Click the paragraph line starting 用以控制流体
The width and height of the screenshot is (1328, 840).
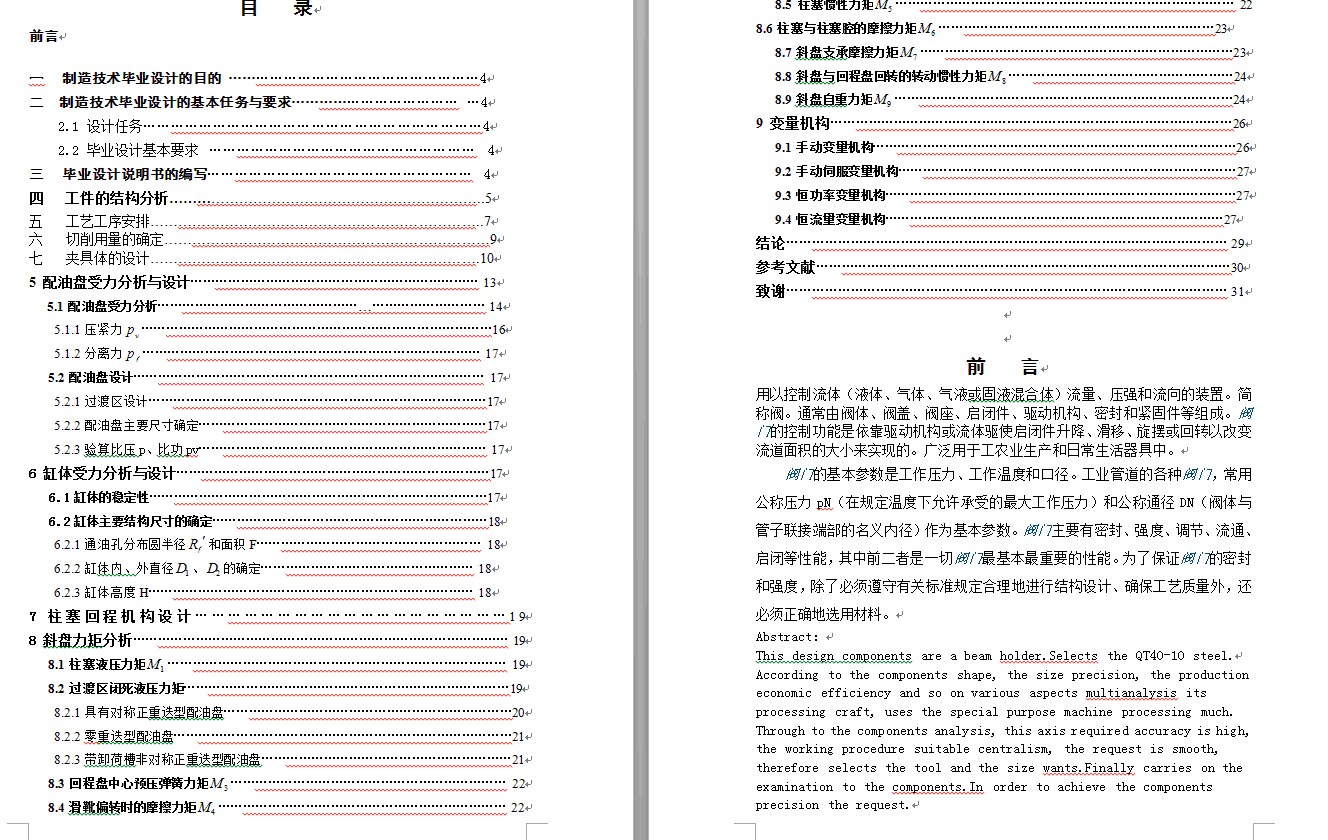(x=1004, y=394)
